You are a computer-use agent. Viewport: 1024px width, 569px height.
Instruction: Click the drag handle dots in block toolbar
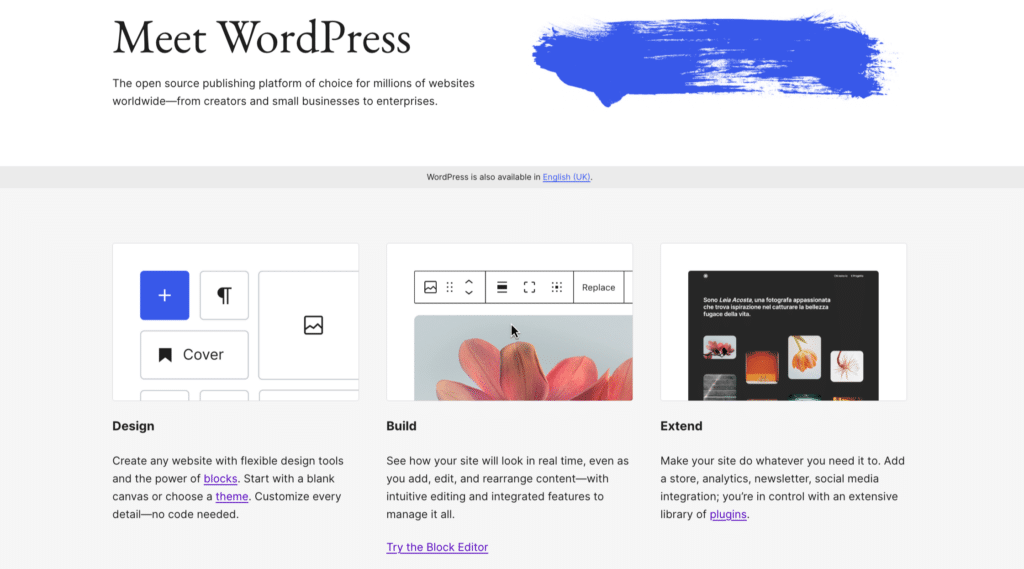coord(450,287)
